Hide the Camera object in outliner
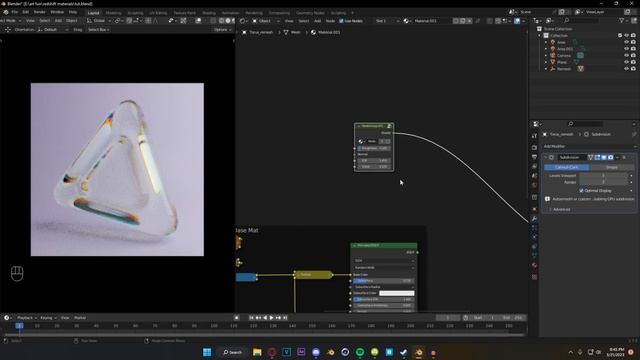640x360 pixels. click(627, 55)
